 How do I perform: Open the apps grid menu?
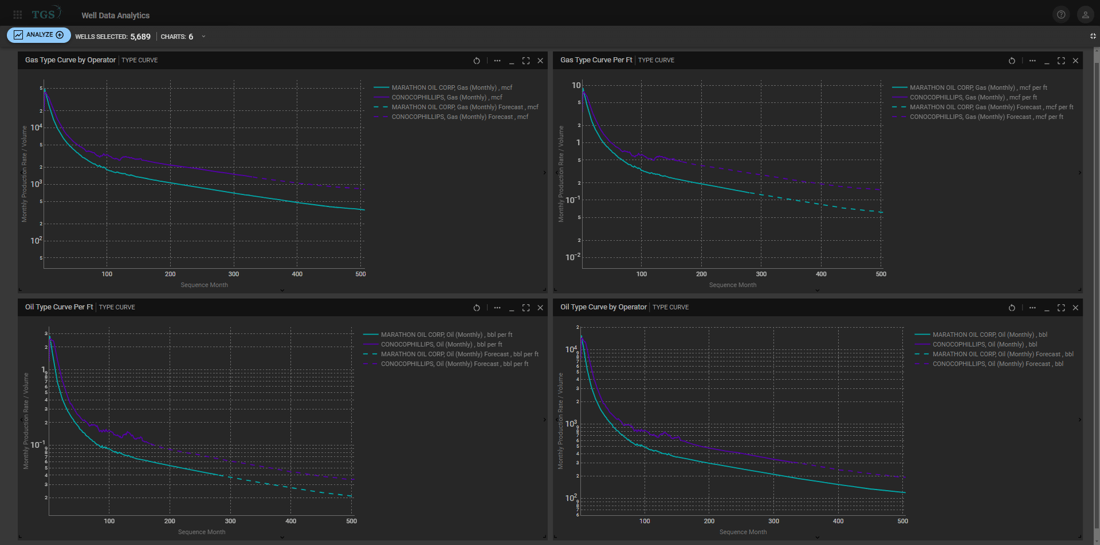coord(17,15)
